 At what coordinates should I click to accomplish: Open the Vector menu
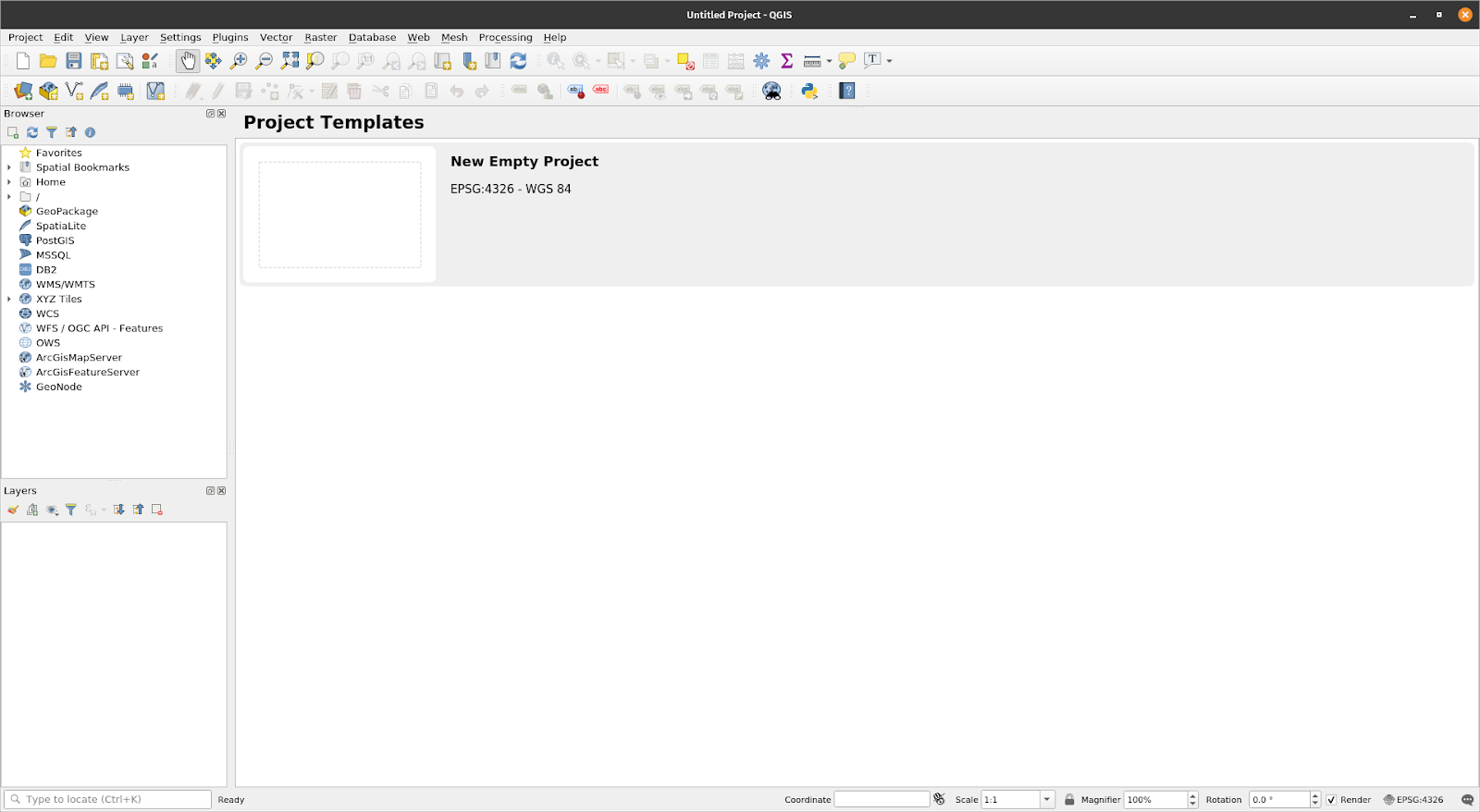(x=276, y=38)
